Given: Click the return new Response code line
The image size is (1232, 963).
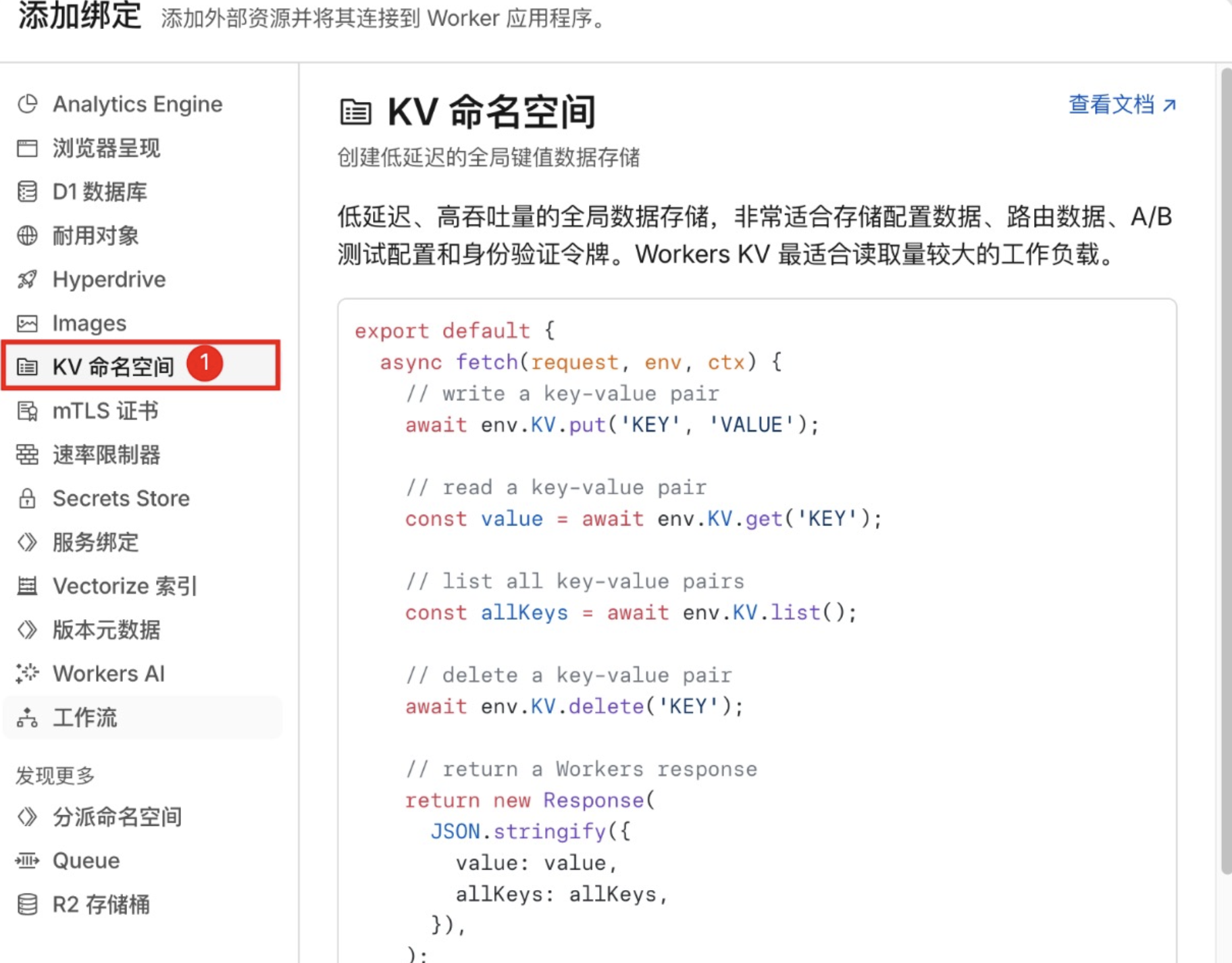Looking at the screenshot, I should pos(530,800).
